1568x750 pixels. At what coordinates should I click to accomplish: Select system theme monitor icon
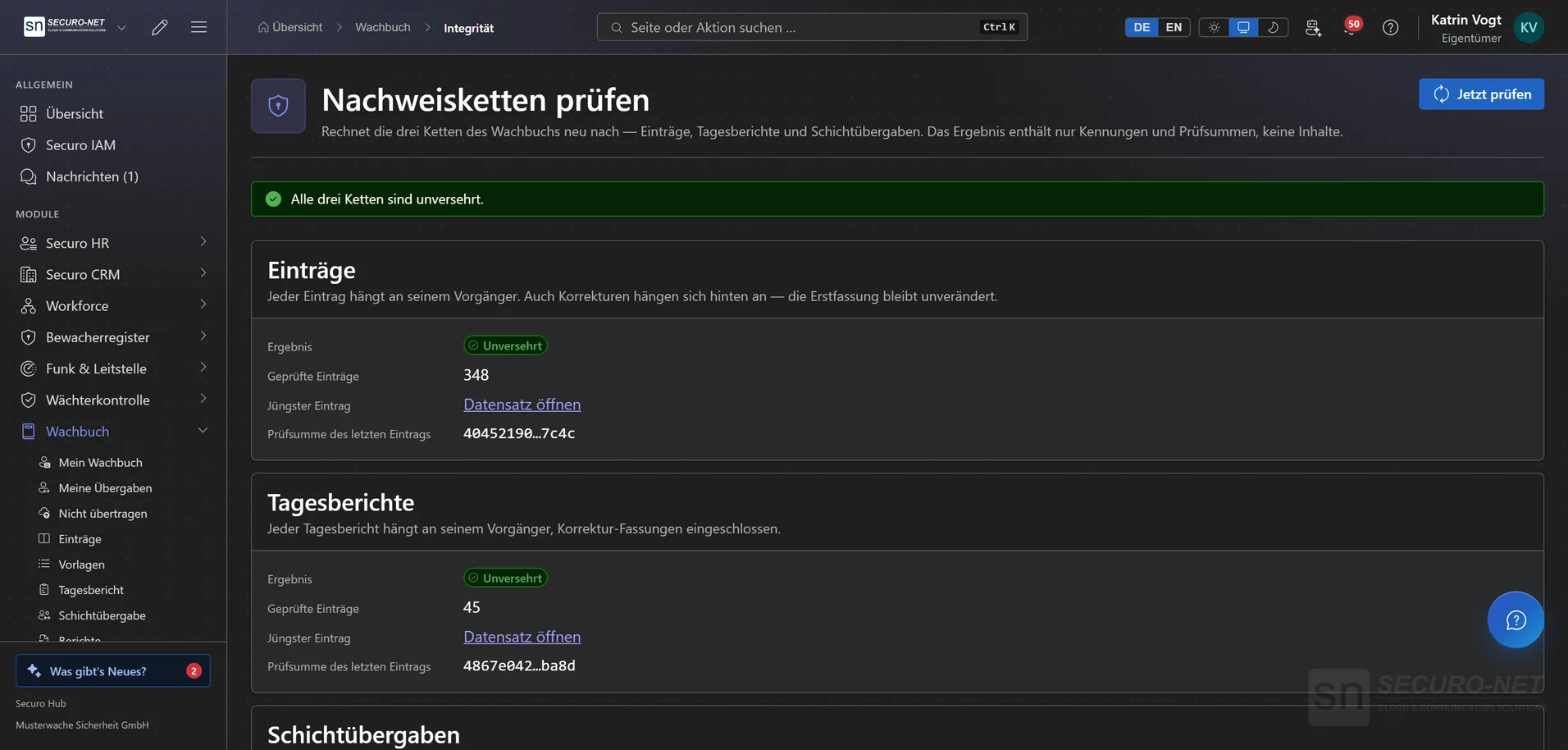[x=1243, y=27]
